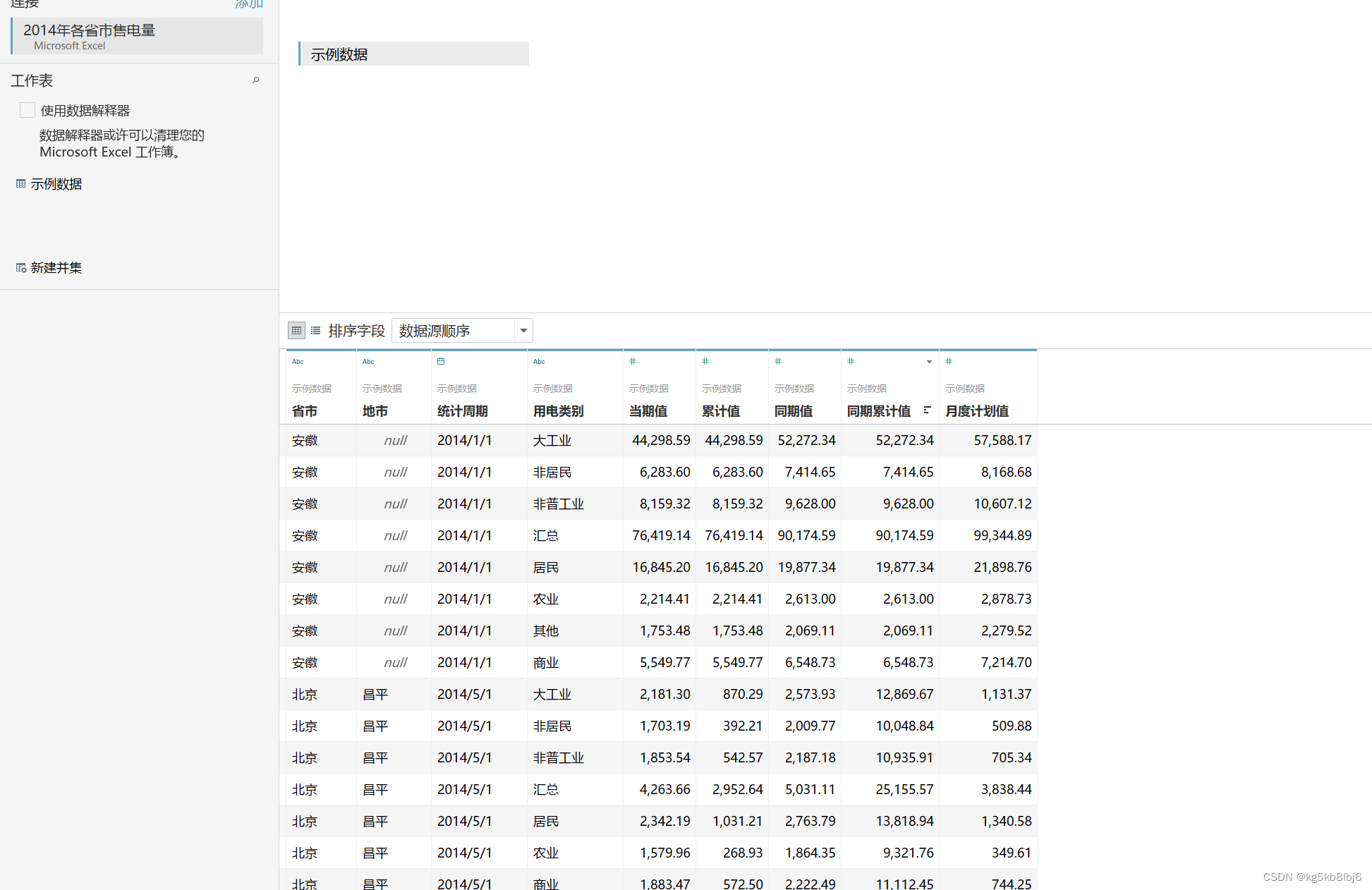This screenshot has width=1372, height=890.
Task: Click the 新建并集 union icon
Action: click(x=21, y=267)
